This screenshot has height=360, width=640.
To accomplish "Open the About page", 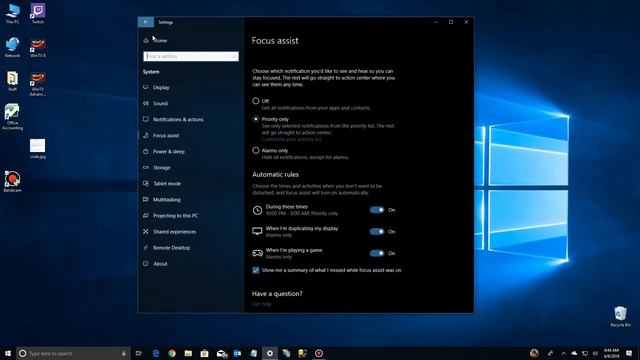I will click(160, 264).
